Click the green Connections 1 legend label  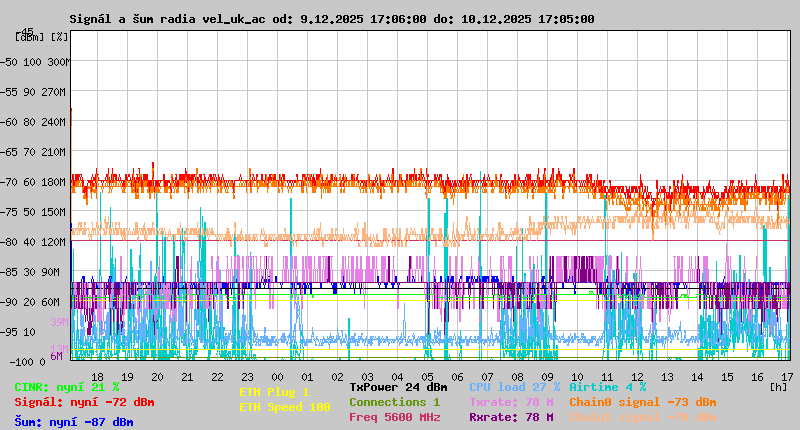394,402
